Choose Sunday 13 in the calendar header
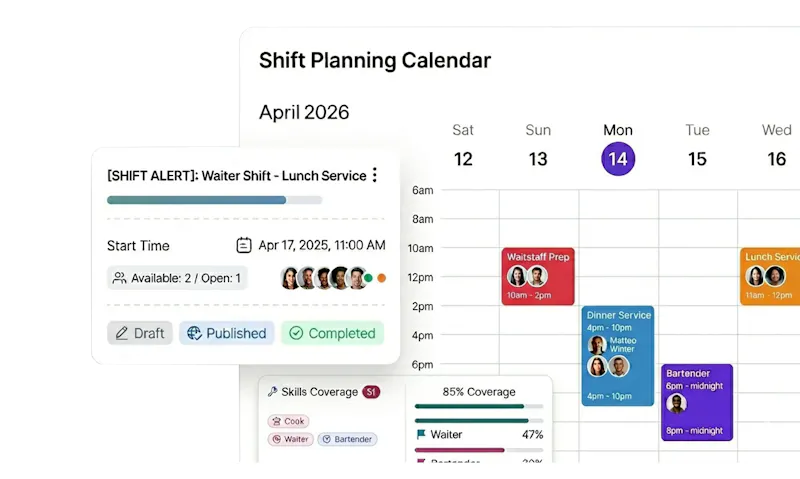The height and width of the screenshot is (479, 800). tap(538, 159)
